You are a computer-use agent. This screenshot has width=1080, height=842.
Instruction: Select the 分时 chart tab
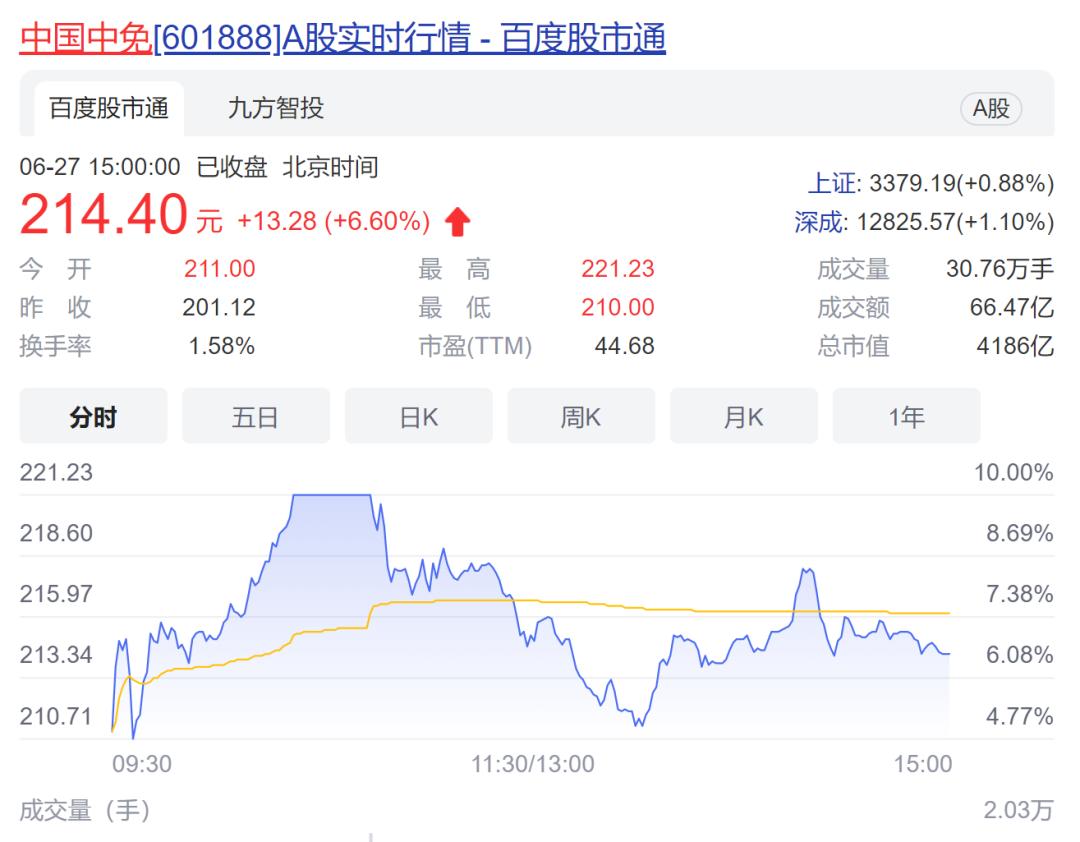(x=93, y=416)
